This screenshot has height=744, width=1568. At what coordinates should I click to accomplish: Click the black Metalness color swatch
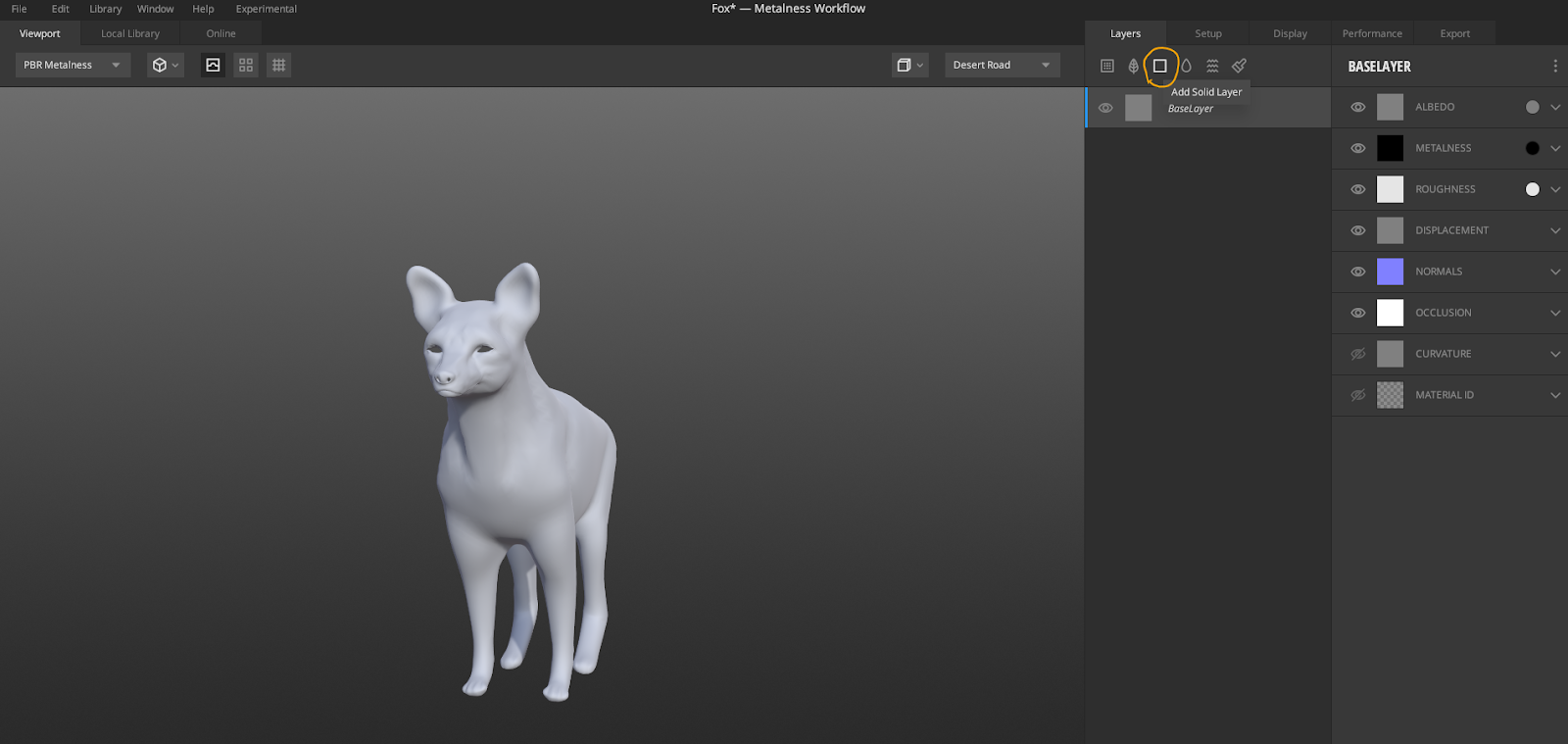[x=1390, y=148]
